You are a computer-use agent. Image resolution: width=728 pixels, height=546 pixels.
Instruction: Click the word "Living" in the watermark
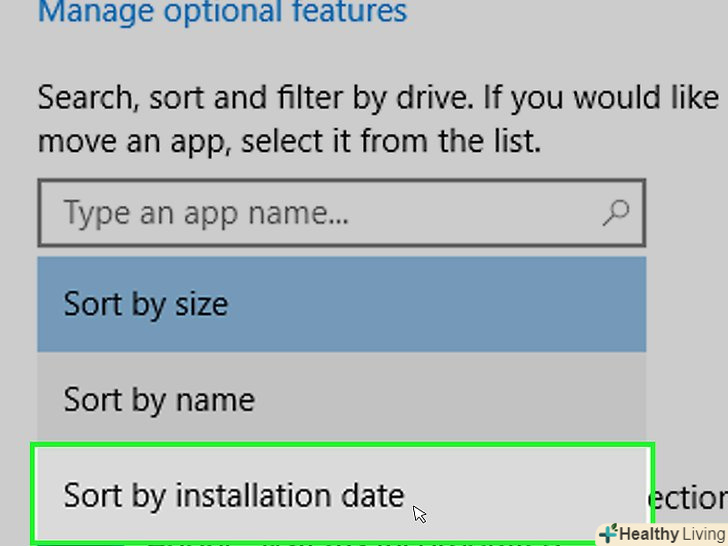(703, 534)
